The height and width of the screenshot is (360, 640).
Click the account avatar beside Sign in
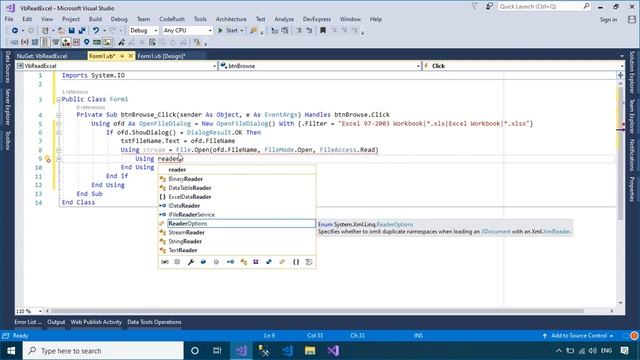(x=632, y=19)
